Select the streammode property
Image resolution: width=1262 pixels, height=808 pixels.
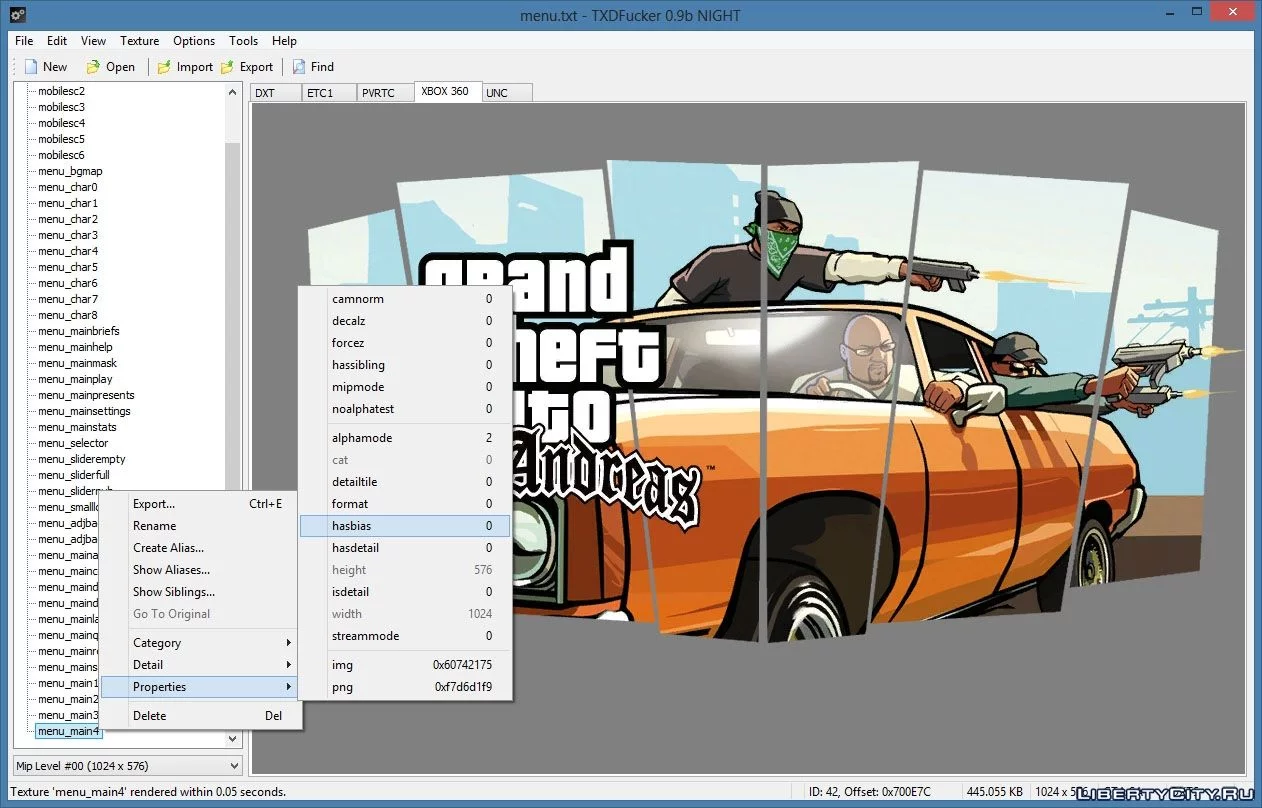405,636
